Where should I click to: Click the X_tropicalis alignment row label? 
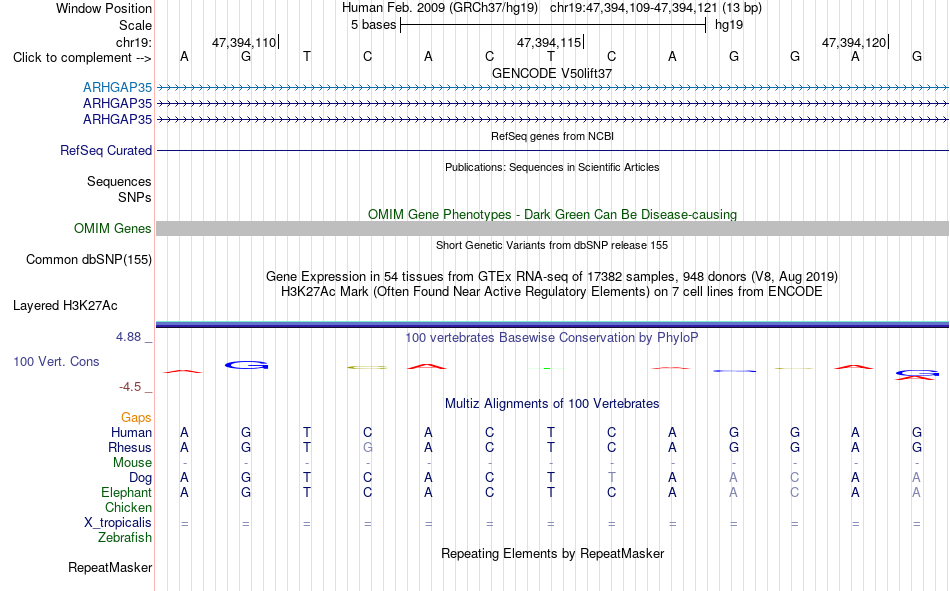(x=118, y=523)
